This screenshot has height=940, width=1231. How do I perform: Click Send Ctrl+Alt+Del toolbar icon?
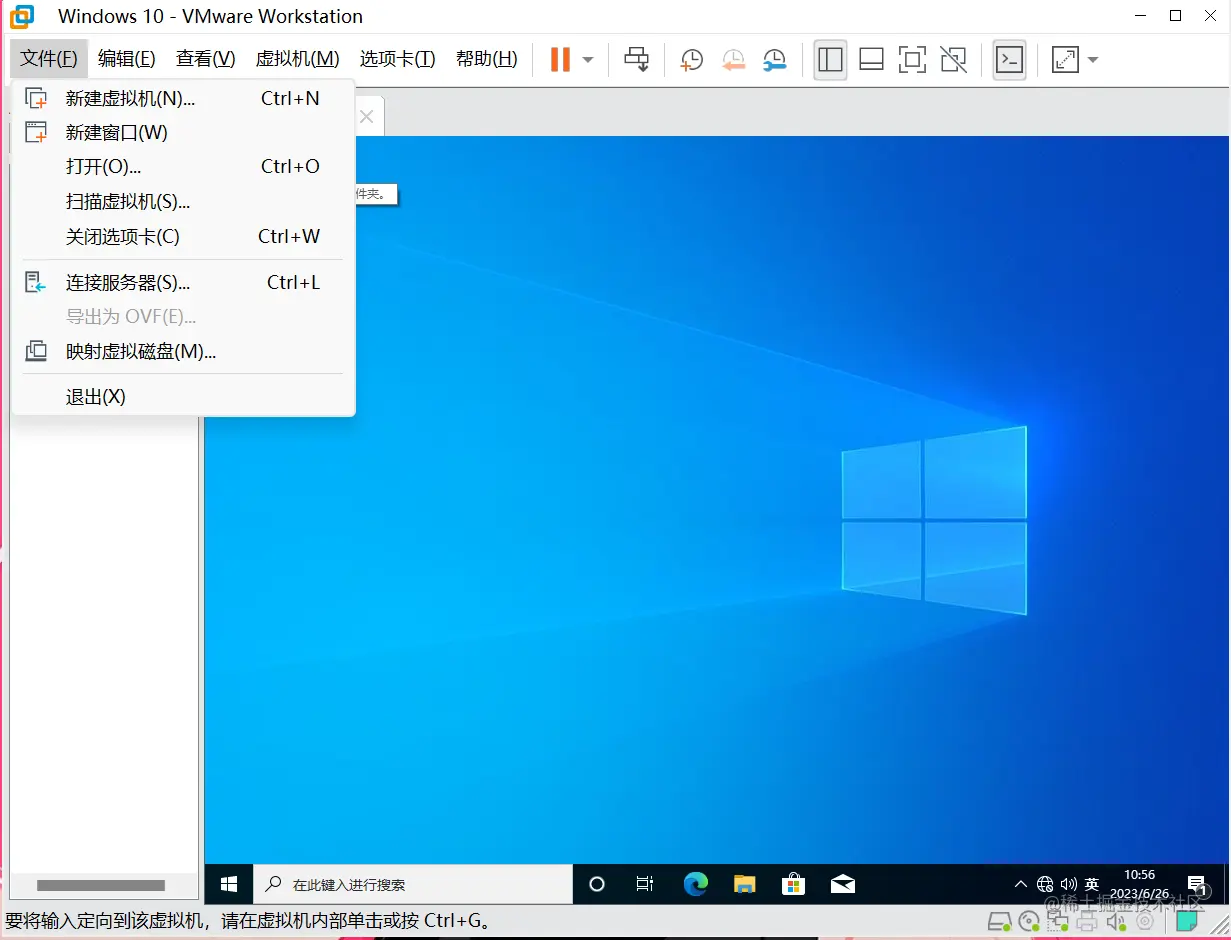(x=636, y=60)
